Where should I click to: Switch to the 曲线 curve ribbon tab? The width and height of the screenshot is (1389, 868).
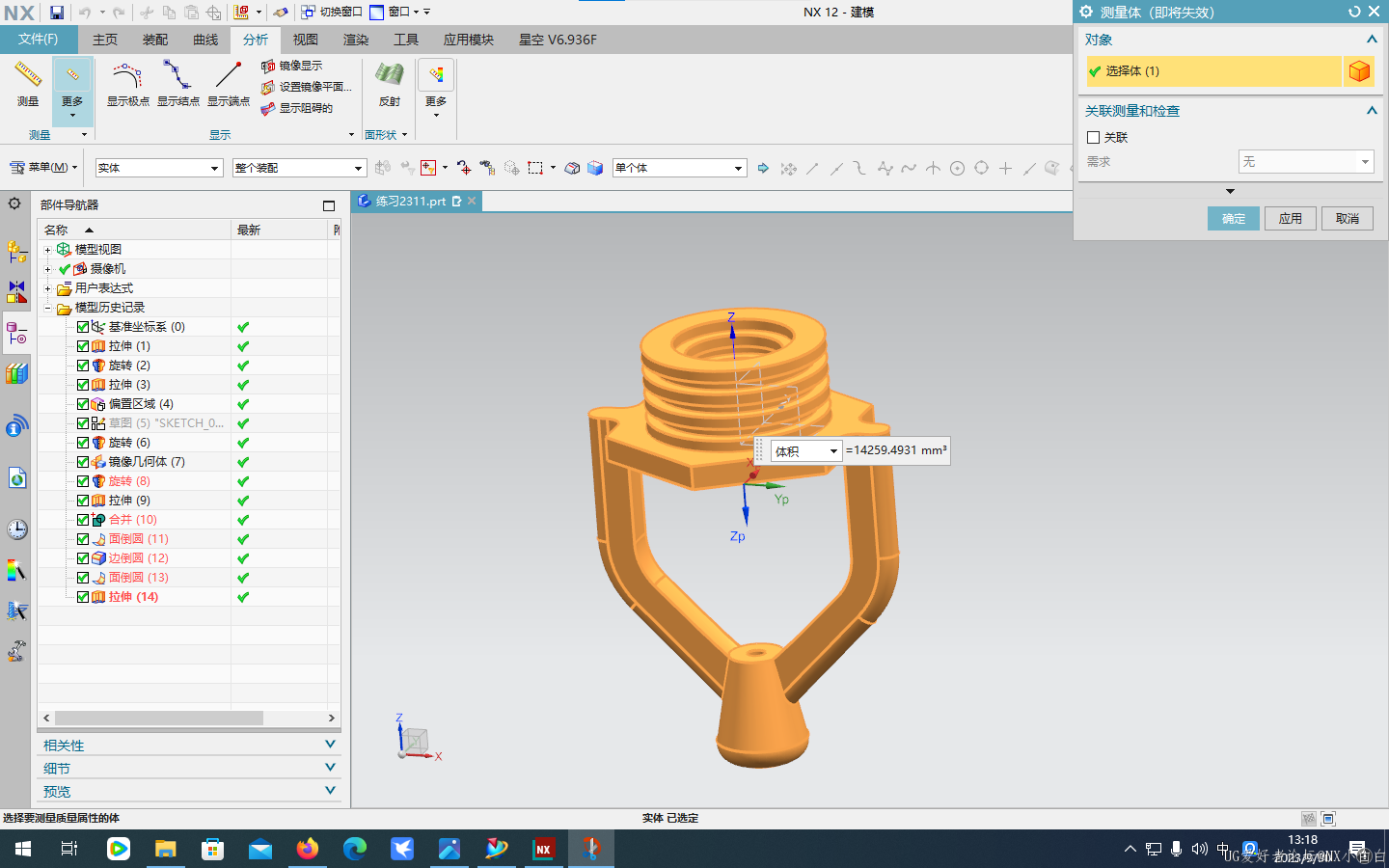(205, 40)
